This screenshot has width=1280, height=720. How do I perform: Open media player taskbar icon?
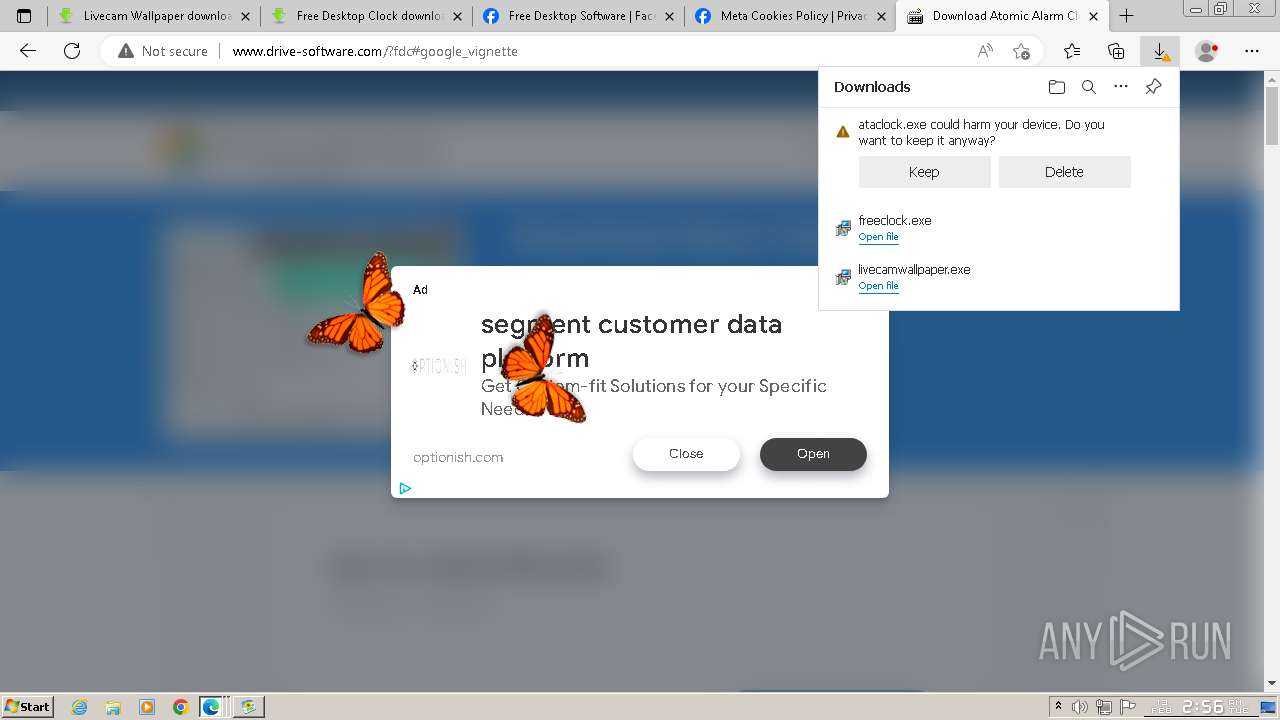pos(147,707)
